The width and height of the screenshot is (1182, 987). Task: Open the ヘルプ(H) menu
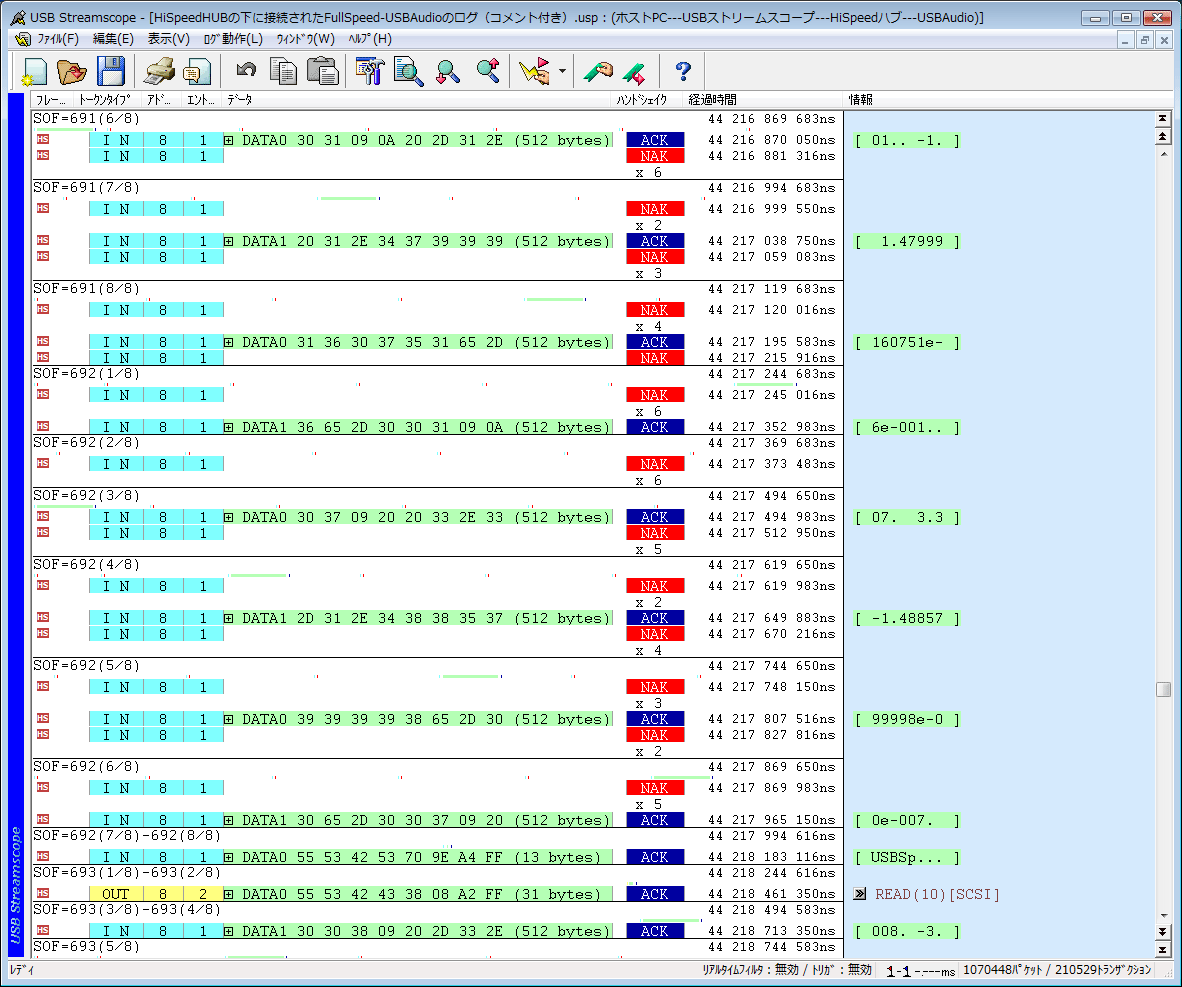(370, 39)
